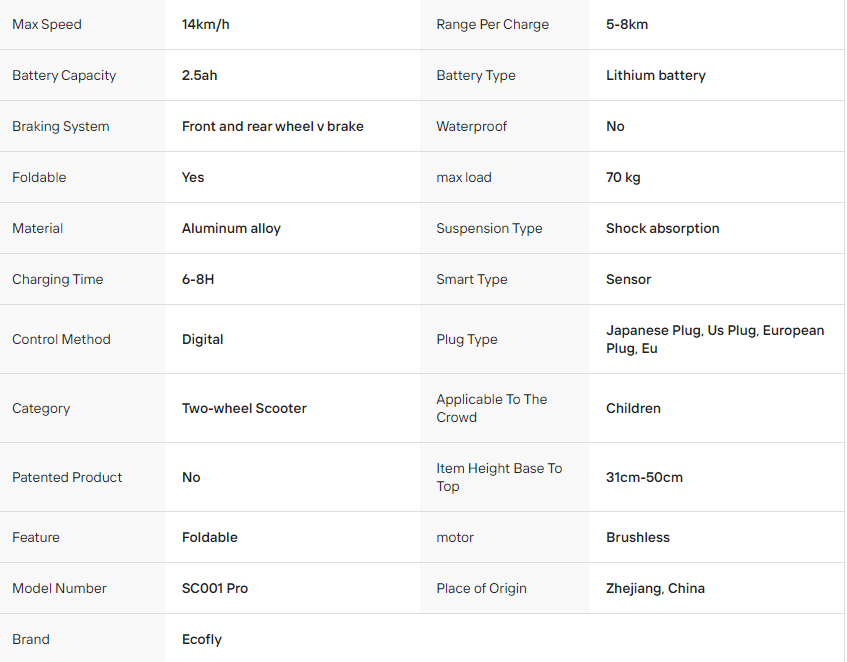
Task: Click the Max Speed label
Action: (47, 24)
